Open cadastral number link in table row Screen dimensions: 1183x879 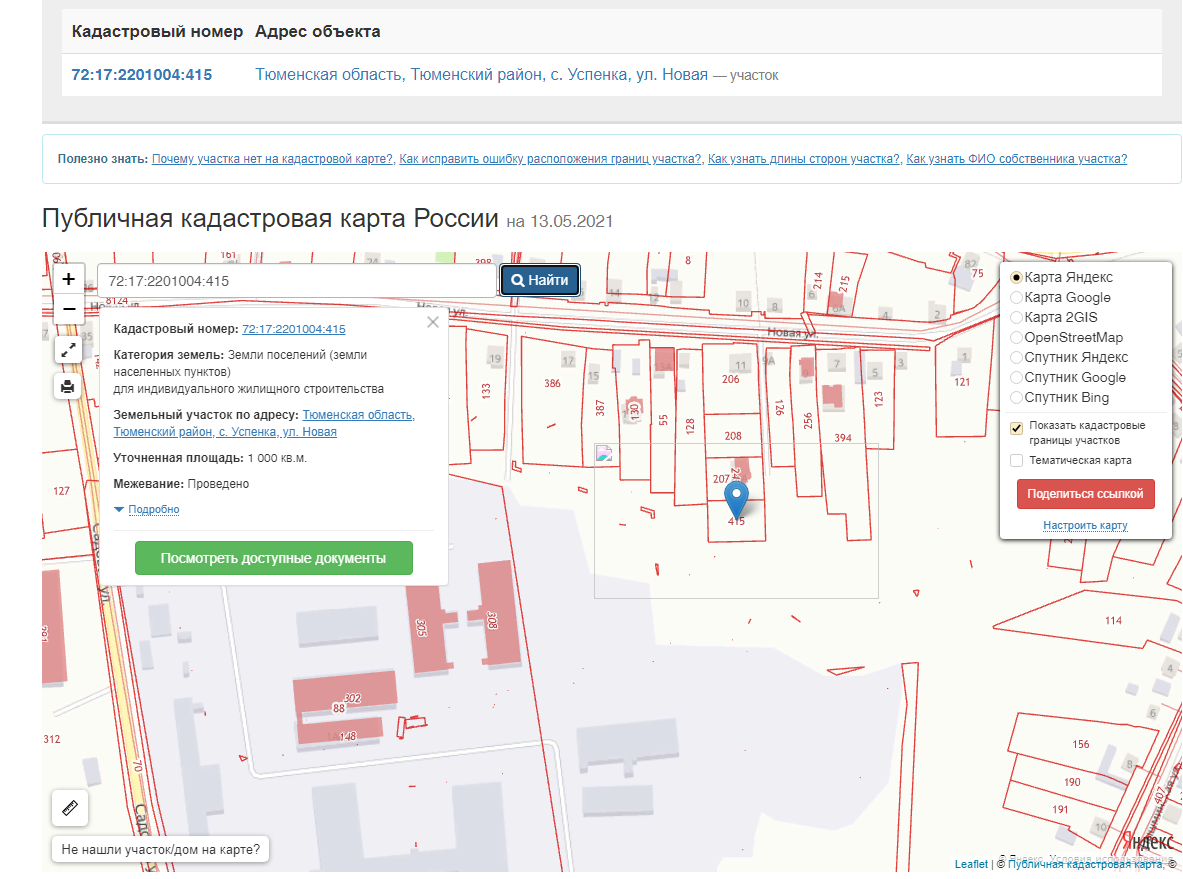click(142, 75)
